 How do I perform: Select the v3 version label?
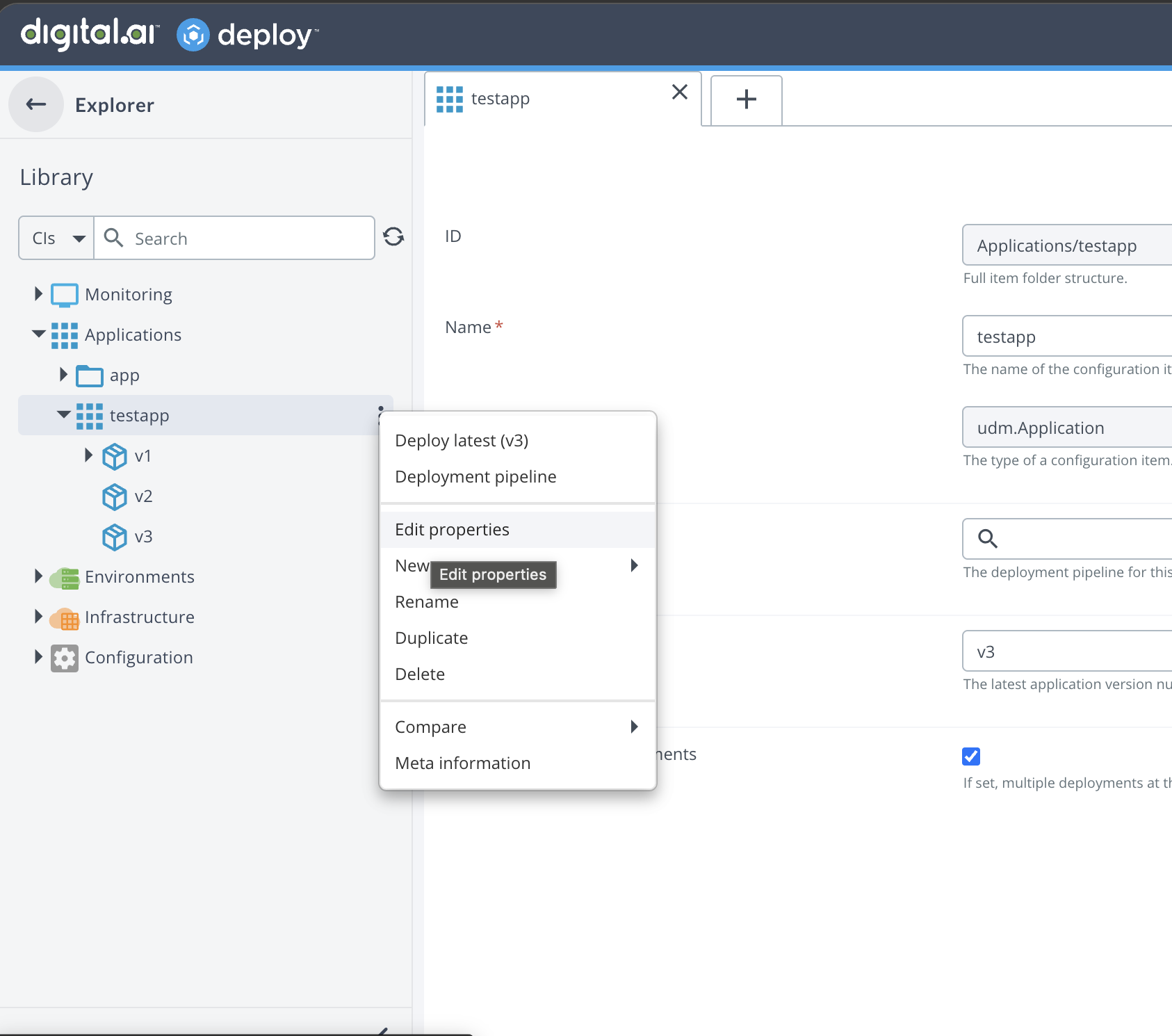point(143,537)
